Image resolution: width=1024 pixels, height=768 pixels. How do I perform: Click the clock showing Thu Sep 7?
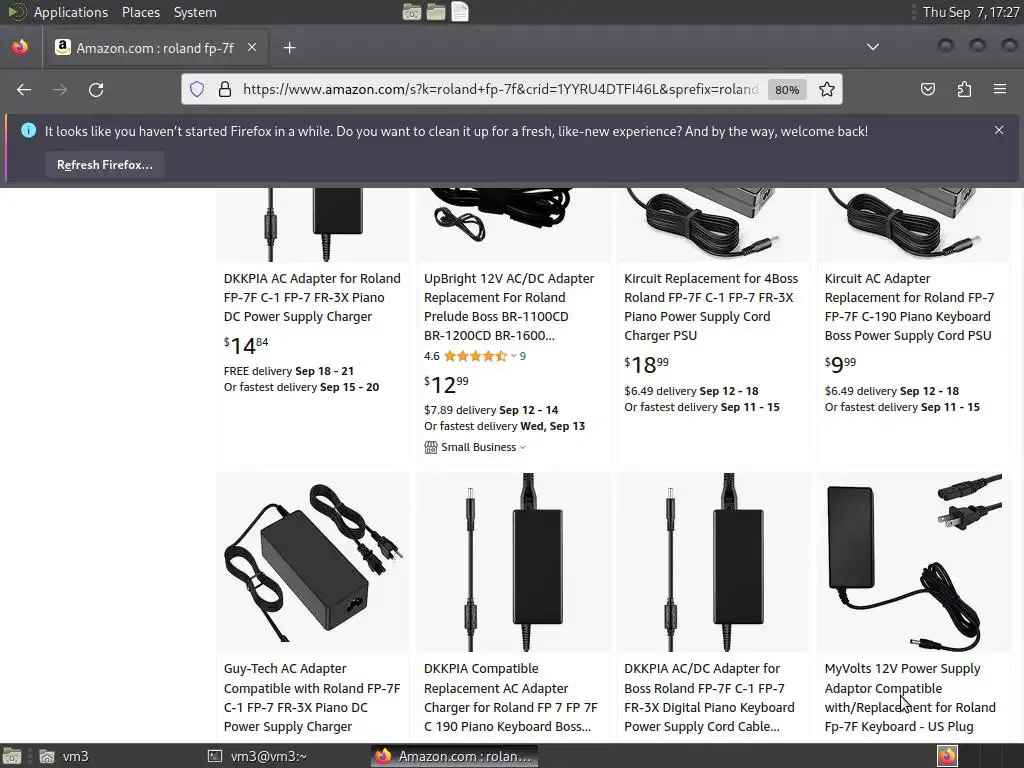click(970, 12)
